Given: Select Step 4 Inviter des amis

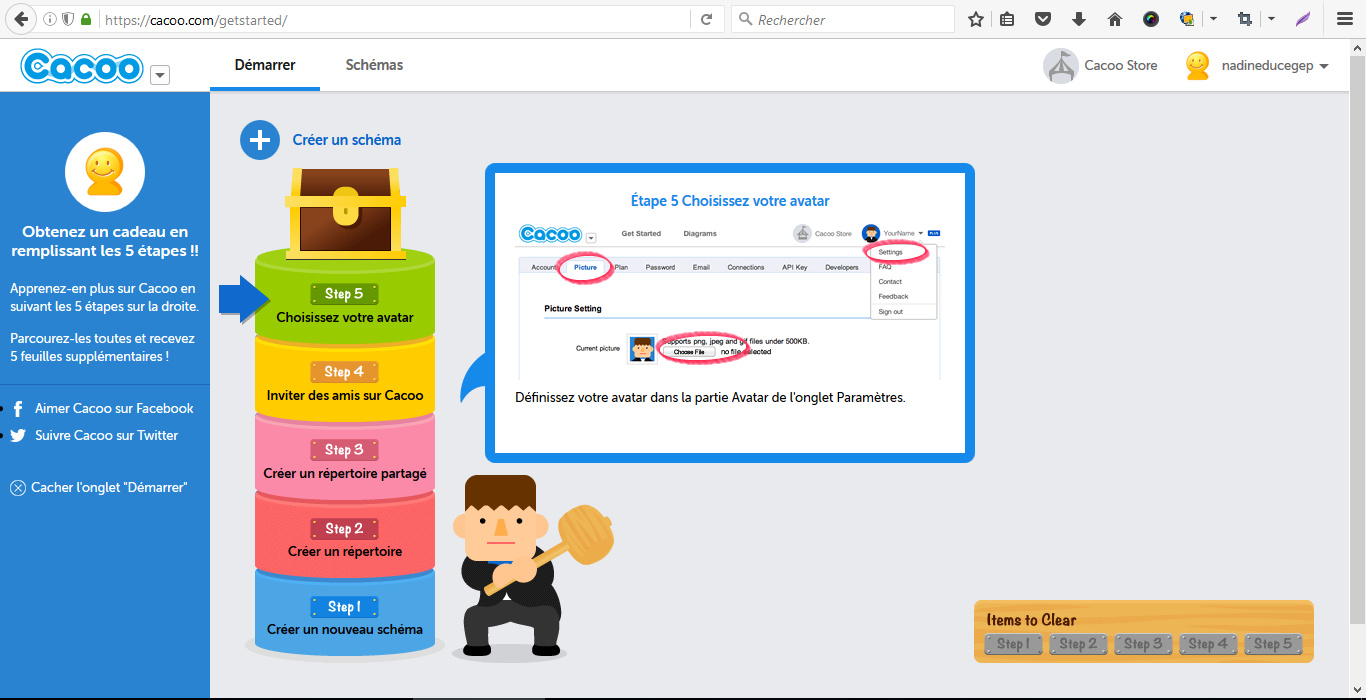Looking at the screenshot, I should [345, 382].
